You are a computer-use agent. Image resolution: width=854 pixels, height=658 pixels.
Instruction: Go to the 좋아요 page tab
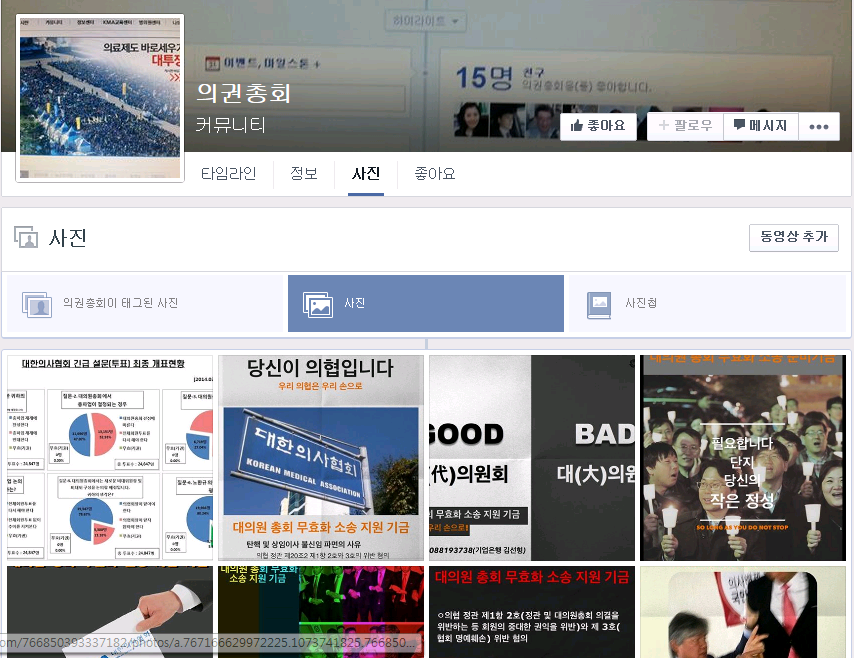[x=435, y=174]
